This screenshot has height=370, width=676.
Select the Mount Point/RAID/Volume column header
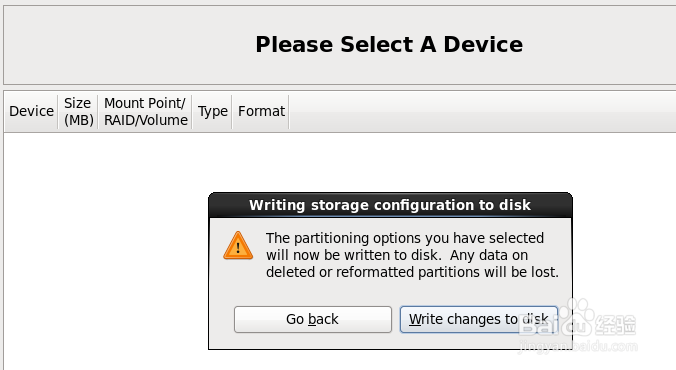point(145,111)
